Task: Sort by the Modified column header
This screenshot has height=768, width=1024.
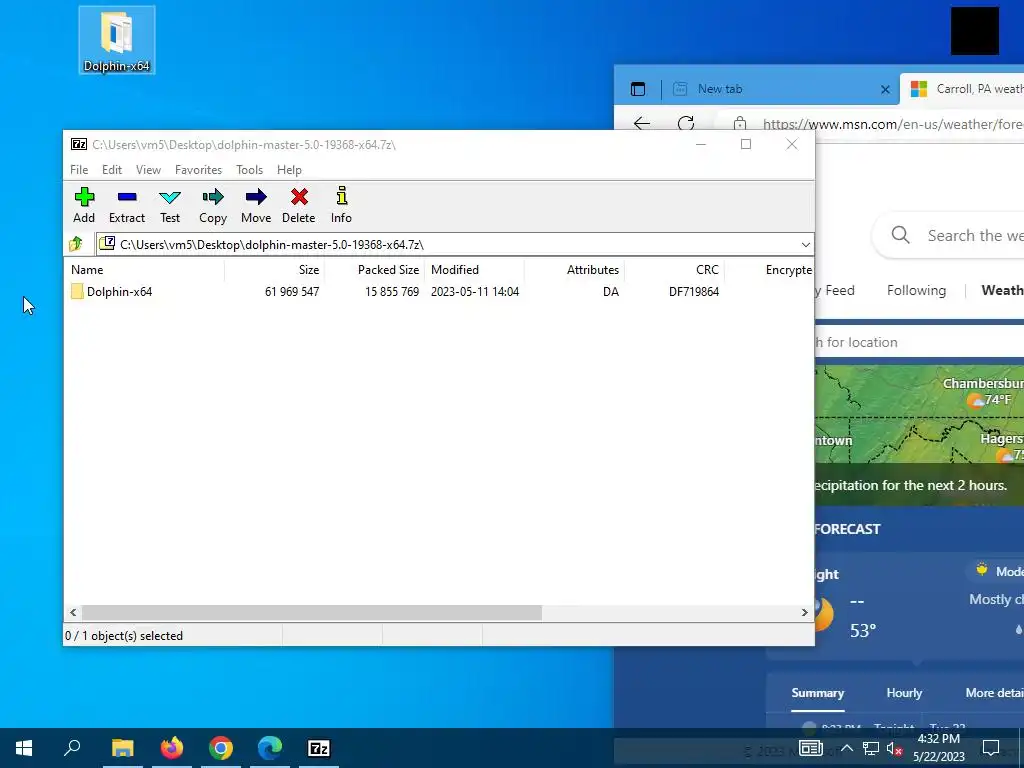Action: (x=474, y=270)
